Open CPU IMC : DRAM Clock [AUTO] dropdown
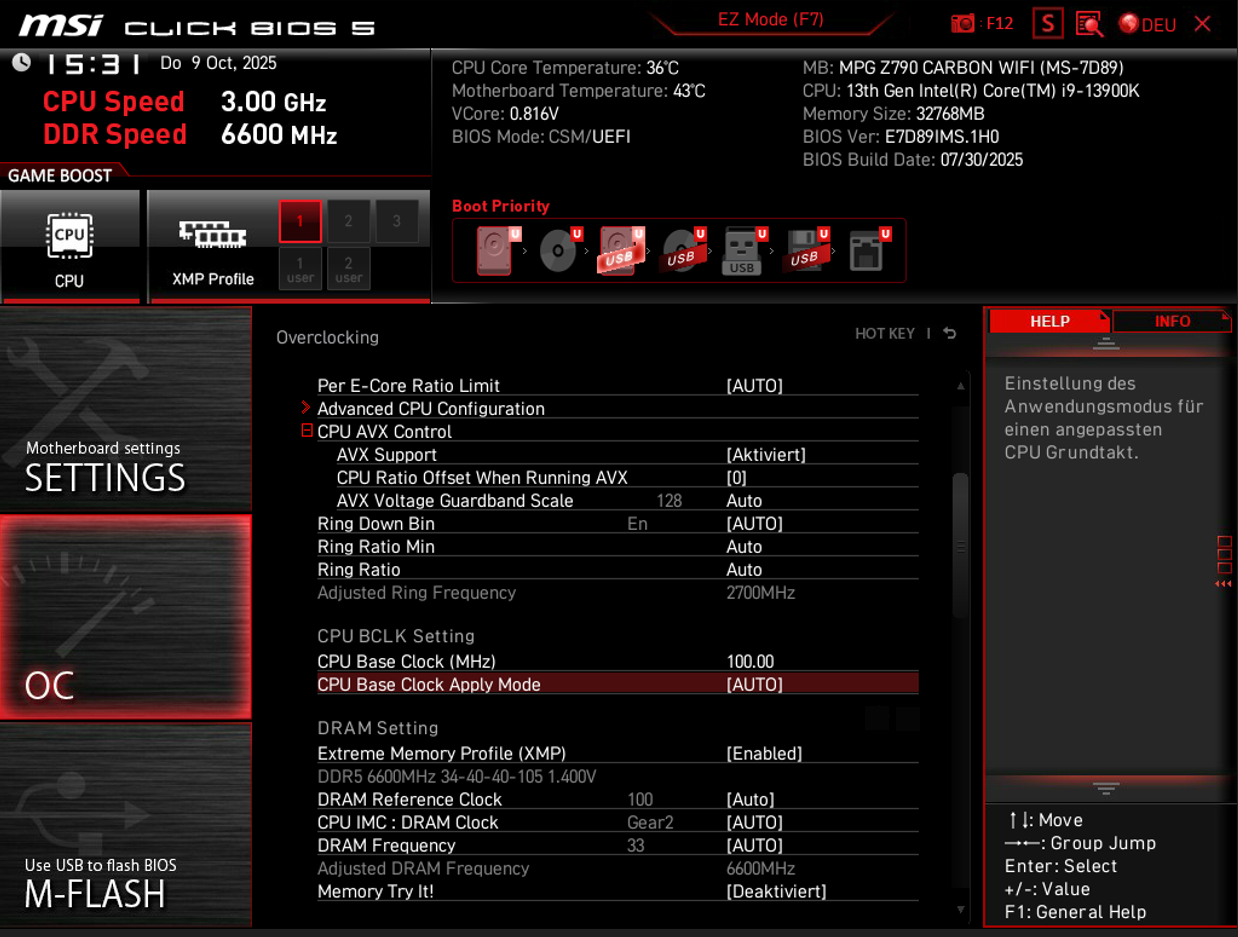Image resolution: width=1238 pixels, height=937 pixels. click(754, 823)
